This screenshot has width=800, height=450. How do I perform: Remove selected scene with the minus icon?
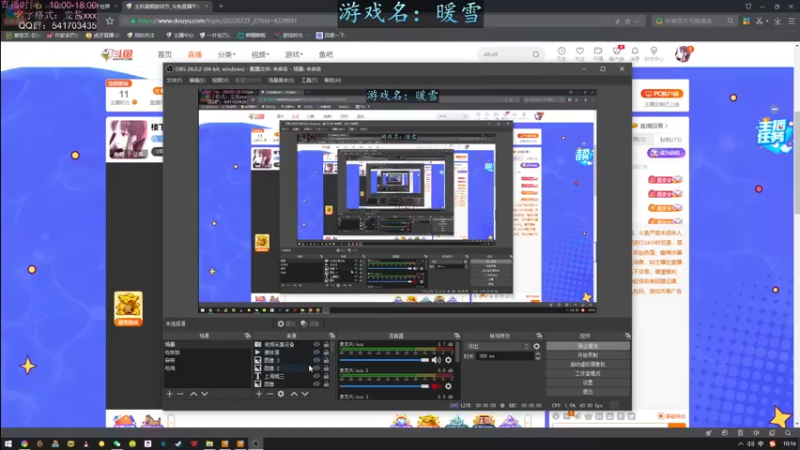(180, 394)
